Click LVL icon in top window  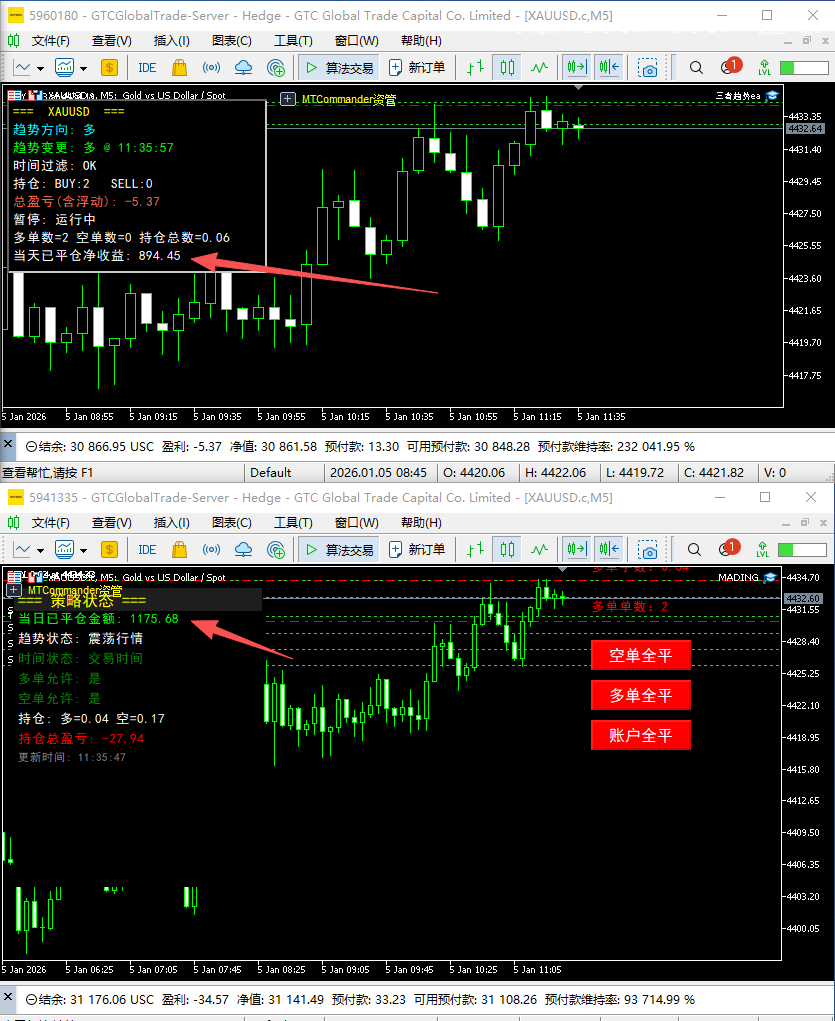tap(765, 68)
